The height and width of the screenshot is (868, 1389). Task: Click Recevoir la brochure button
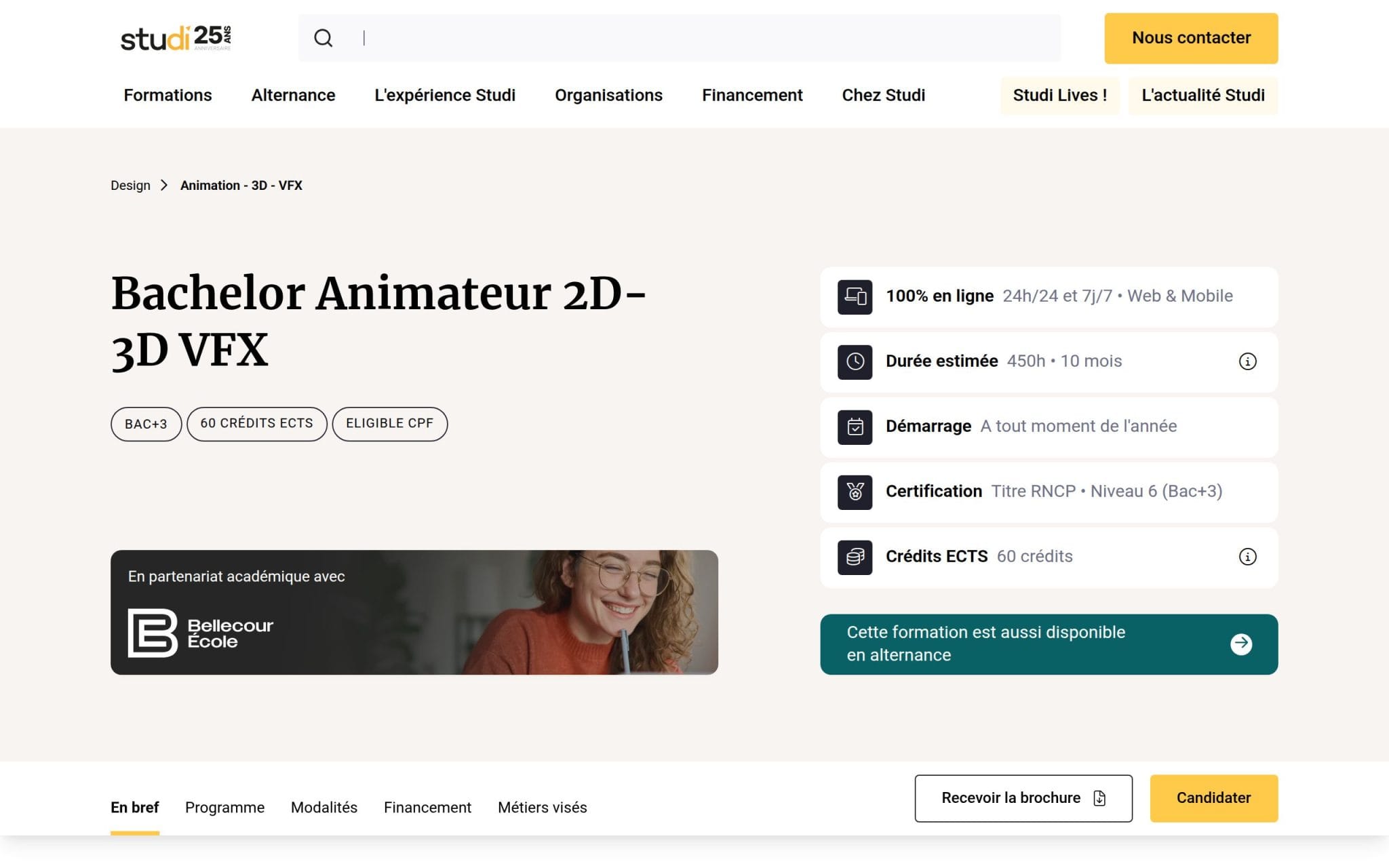(x=1023, y=798)
